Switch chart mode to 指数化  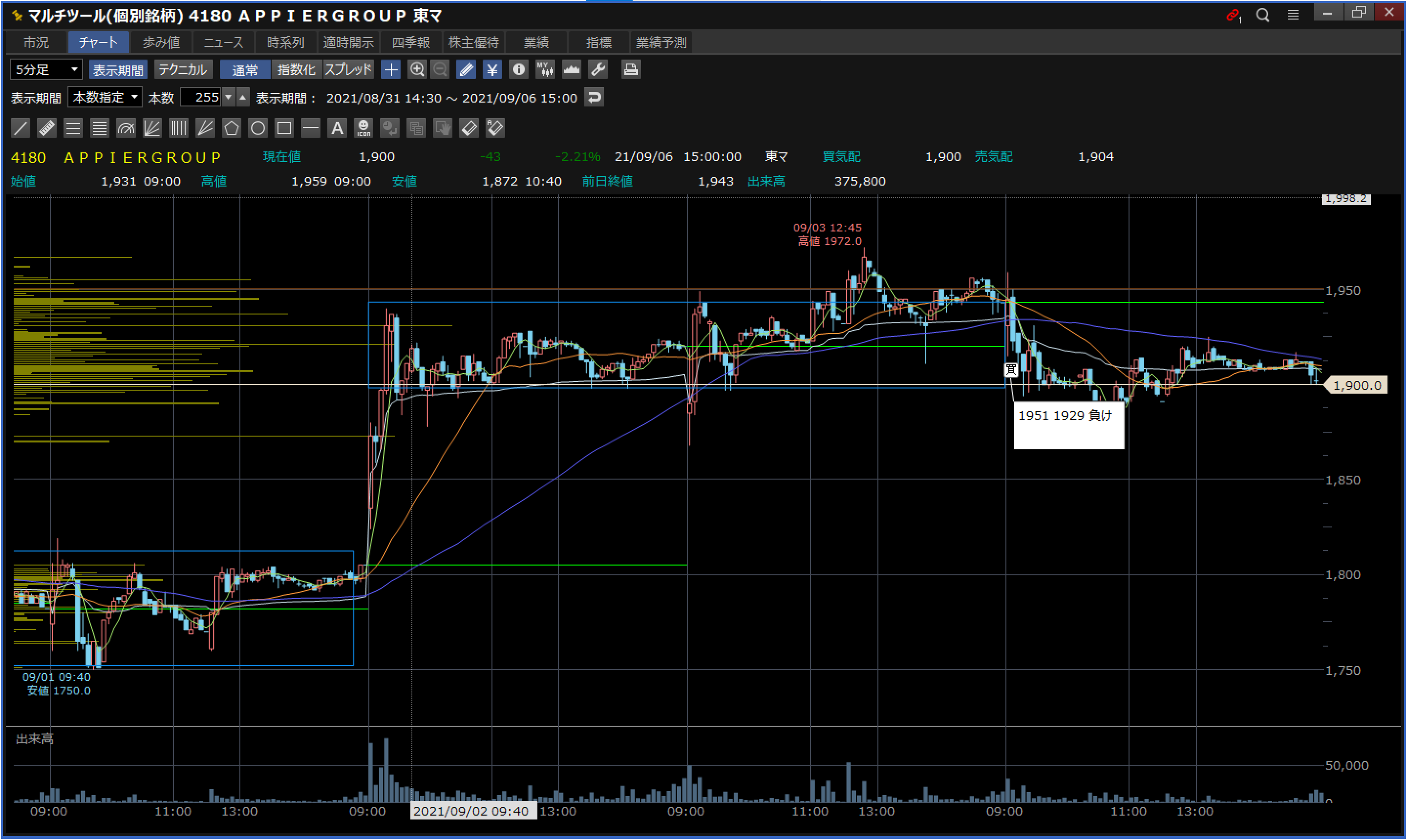point(296,70)
